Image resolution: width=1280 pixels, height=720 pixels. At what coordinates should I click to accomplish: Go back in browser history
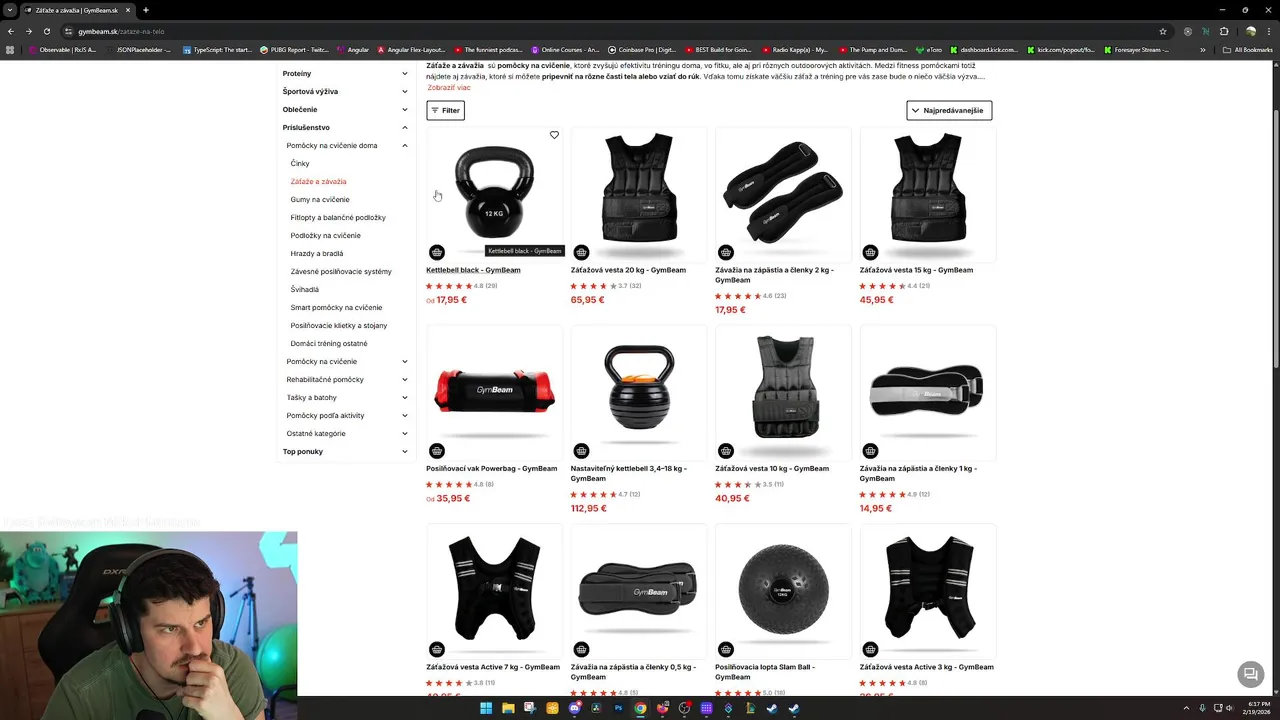click(11, 31)
